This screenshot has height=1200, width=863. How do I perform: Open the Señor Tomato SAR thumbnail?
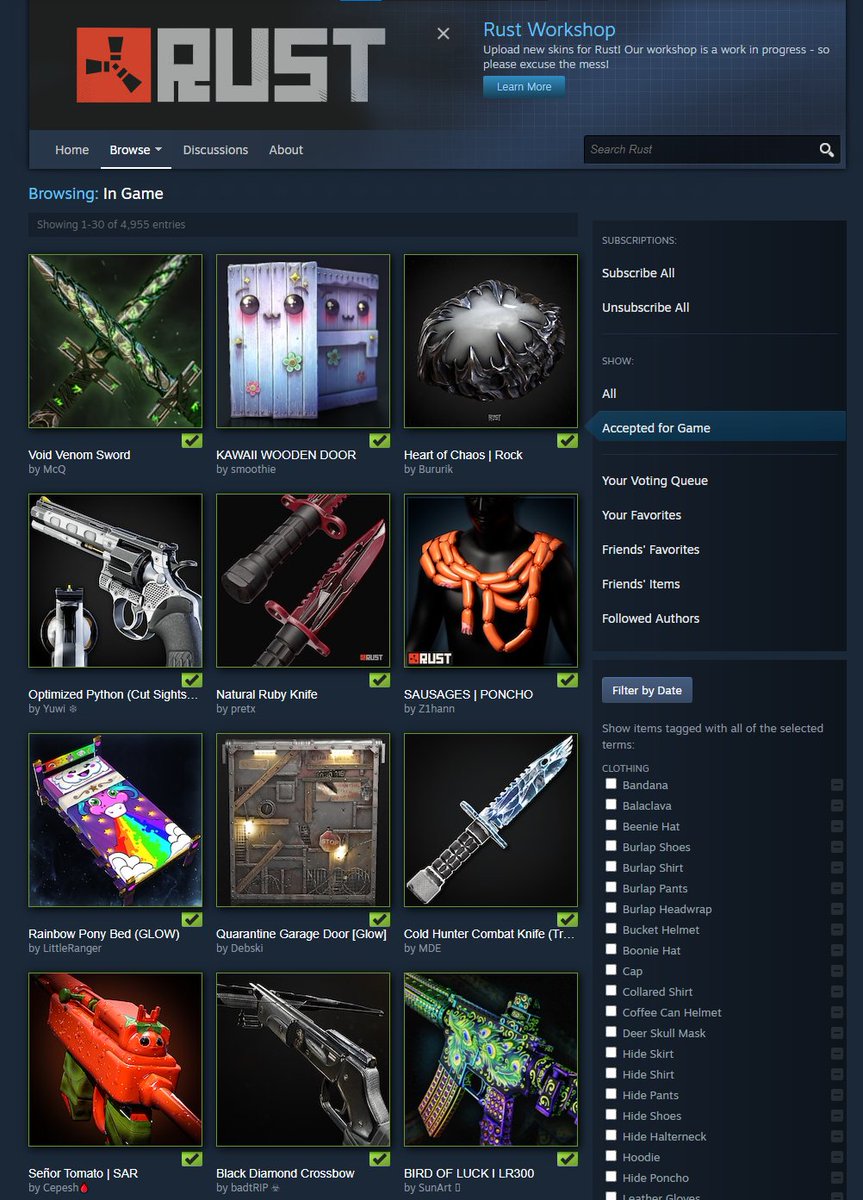[x=115, y=1060]
